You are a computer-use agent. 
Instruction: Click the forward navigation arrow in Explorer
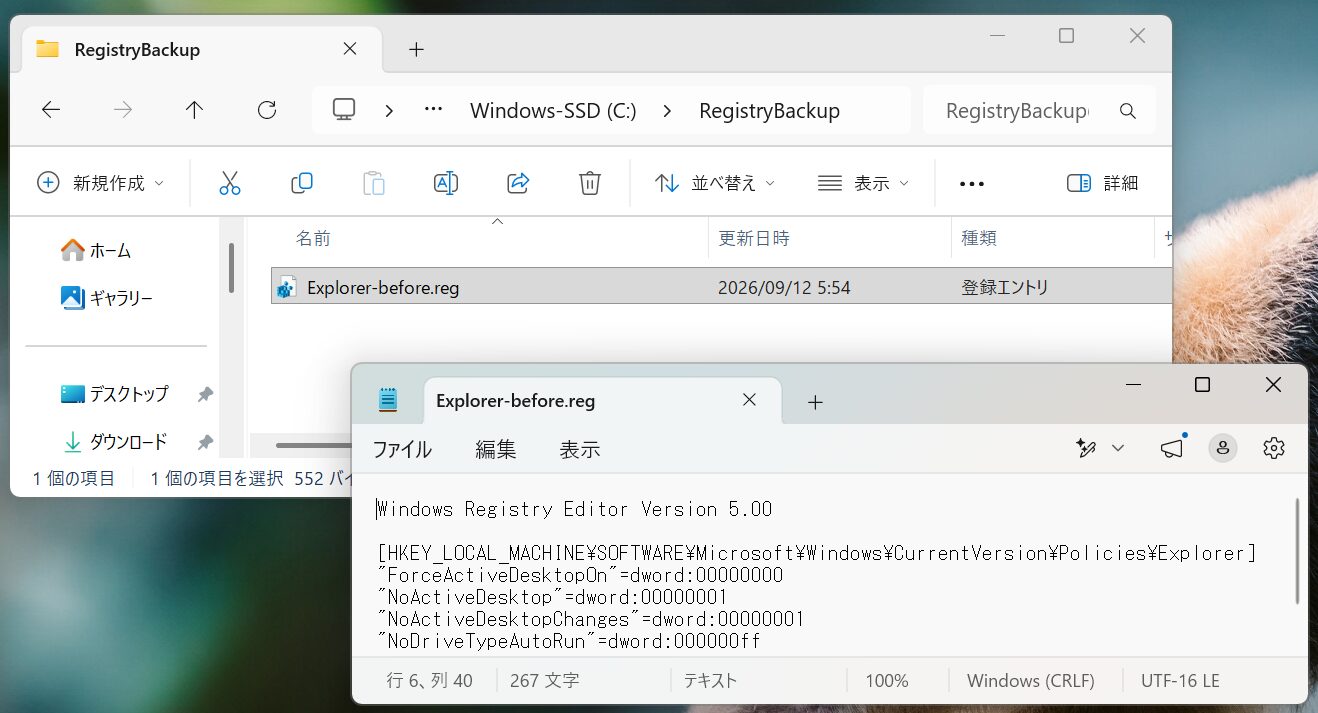click(x=123, y=110)
